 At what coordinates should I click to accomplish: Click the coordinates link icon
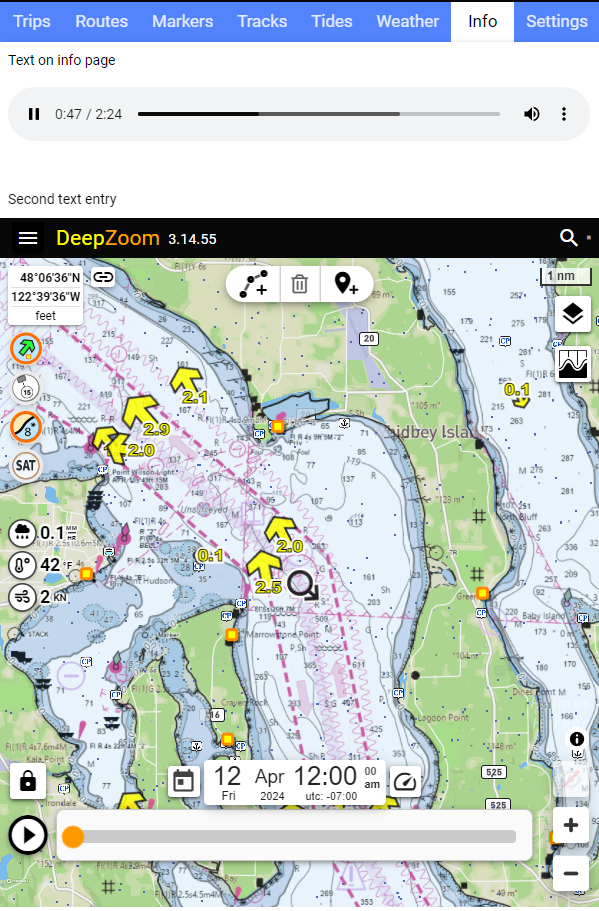point(103,277)
